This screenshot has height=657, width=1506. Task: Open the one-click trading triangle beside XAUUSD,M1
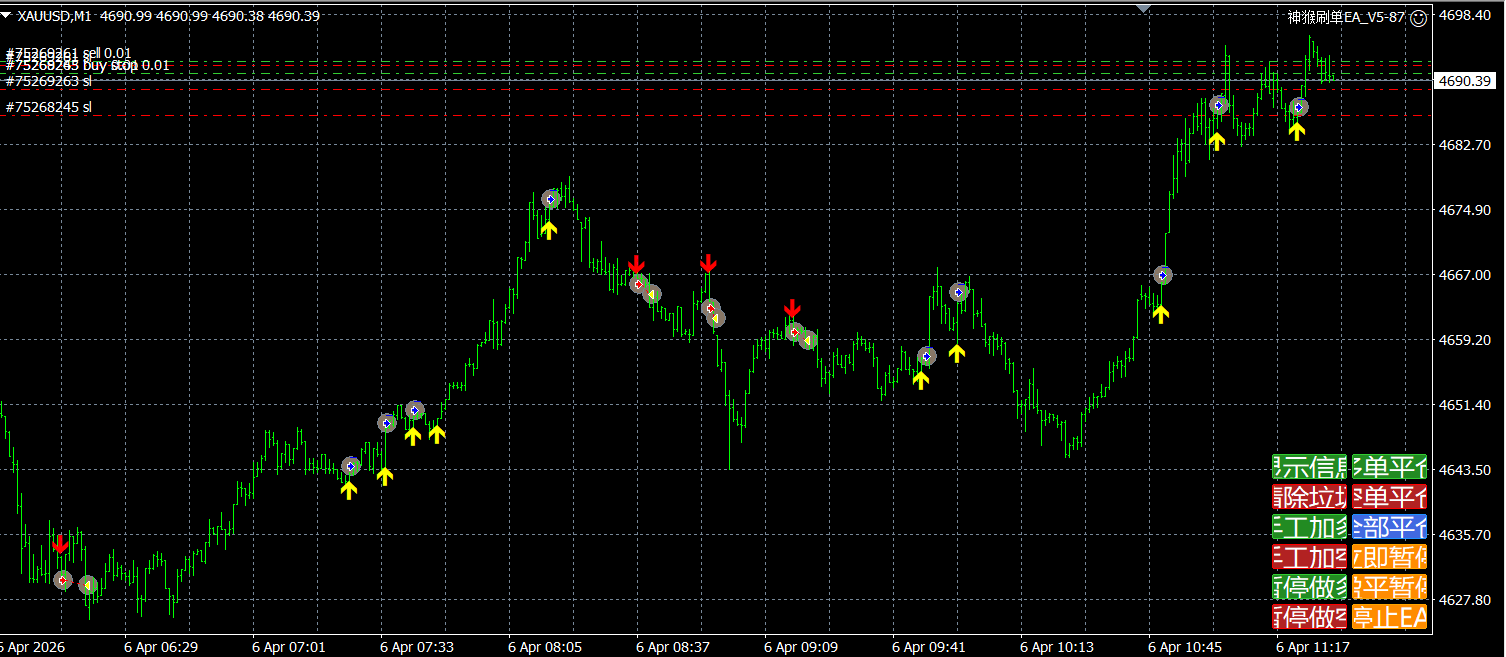pos(6,16)
